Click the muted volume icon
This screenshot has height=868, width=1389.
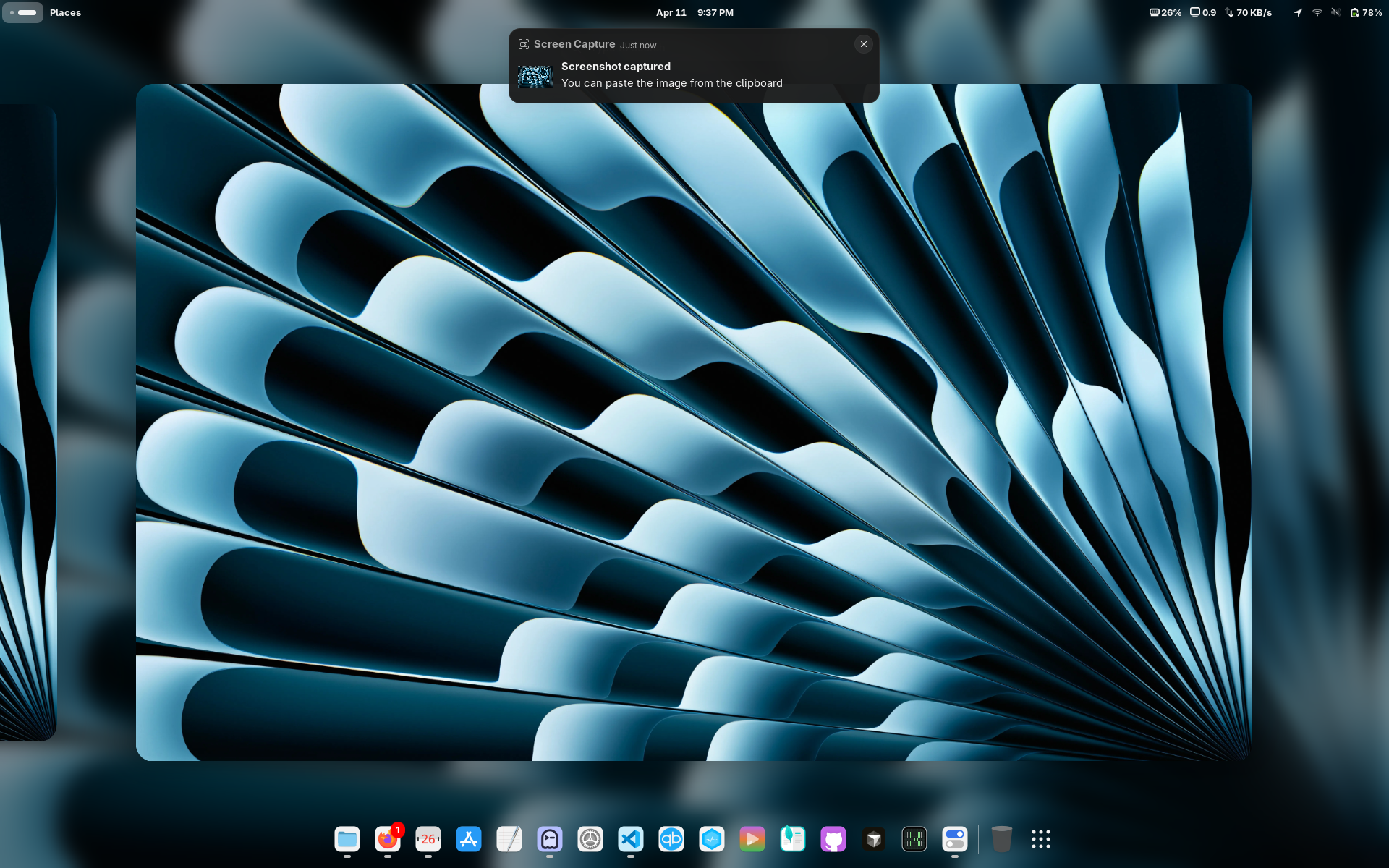click(x=1336, y=12)
